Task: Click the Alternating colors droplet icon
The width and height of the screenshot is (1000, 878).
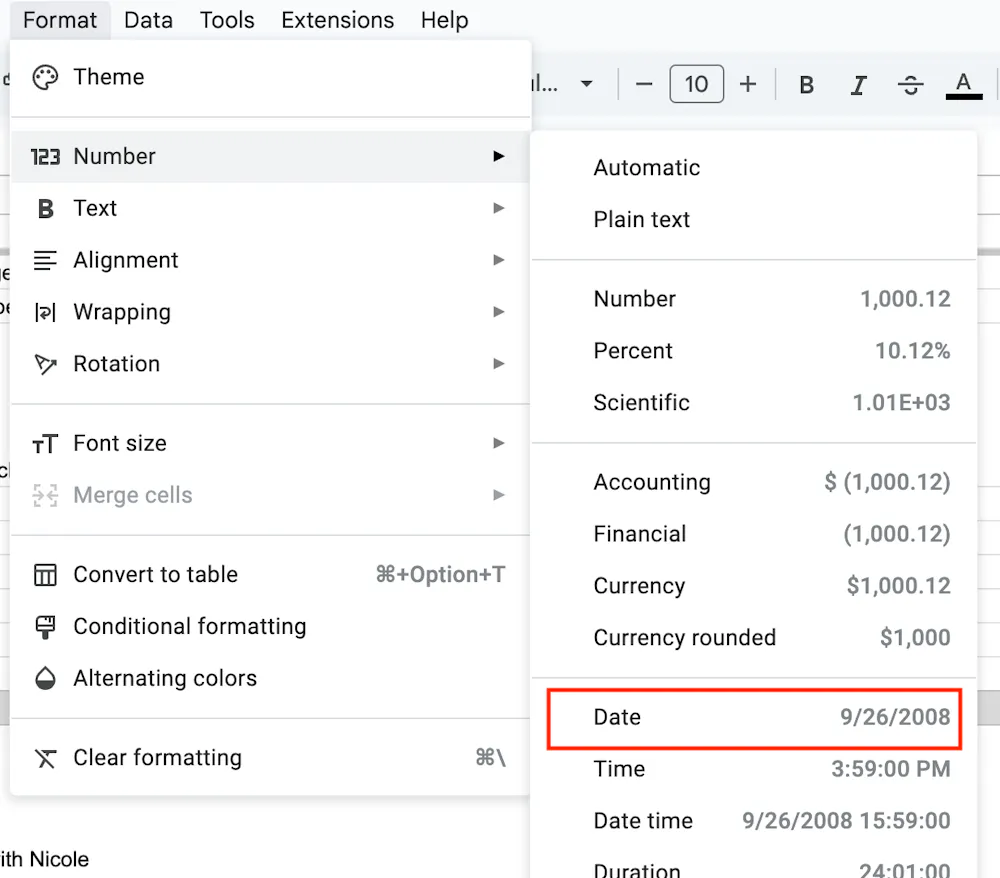Action: pos(45,679)
